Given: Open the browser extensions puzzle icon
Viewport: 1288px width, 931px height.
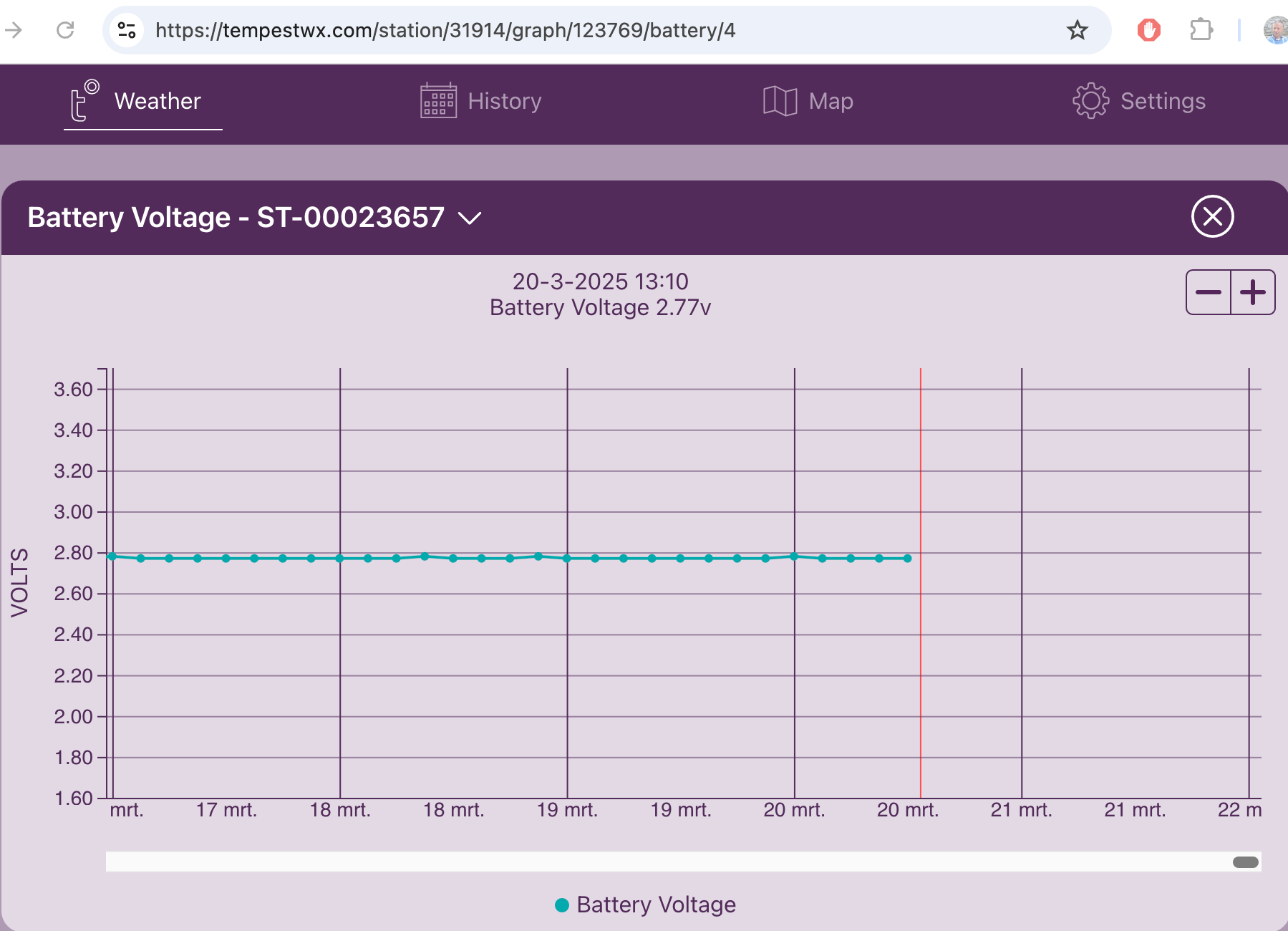Looking at the screenshot, I should (1201, 30).
